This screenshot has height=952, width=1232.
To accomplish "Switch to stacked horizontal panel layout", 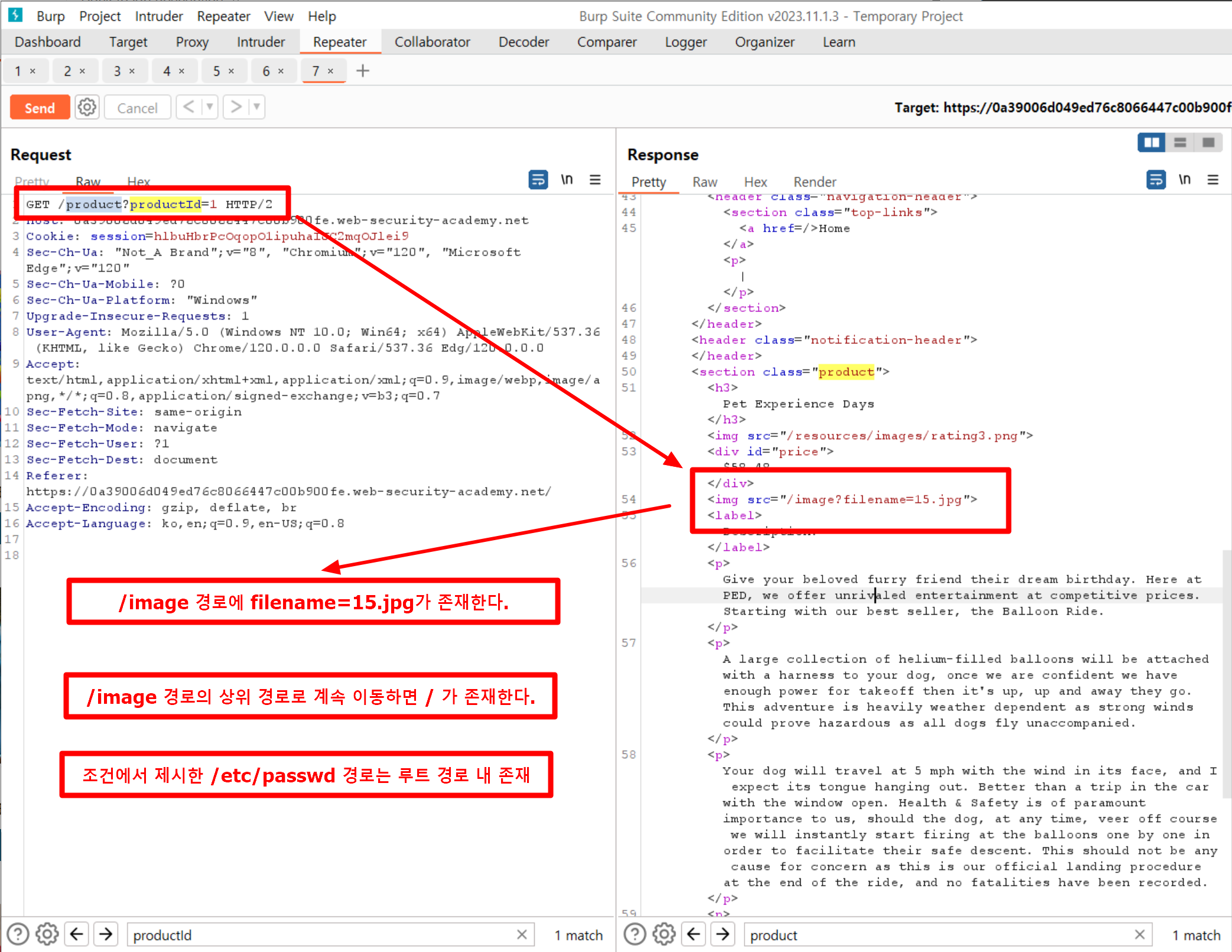I will [x=1180, y=142].
